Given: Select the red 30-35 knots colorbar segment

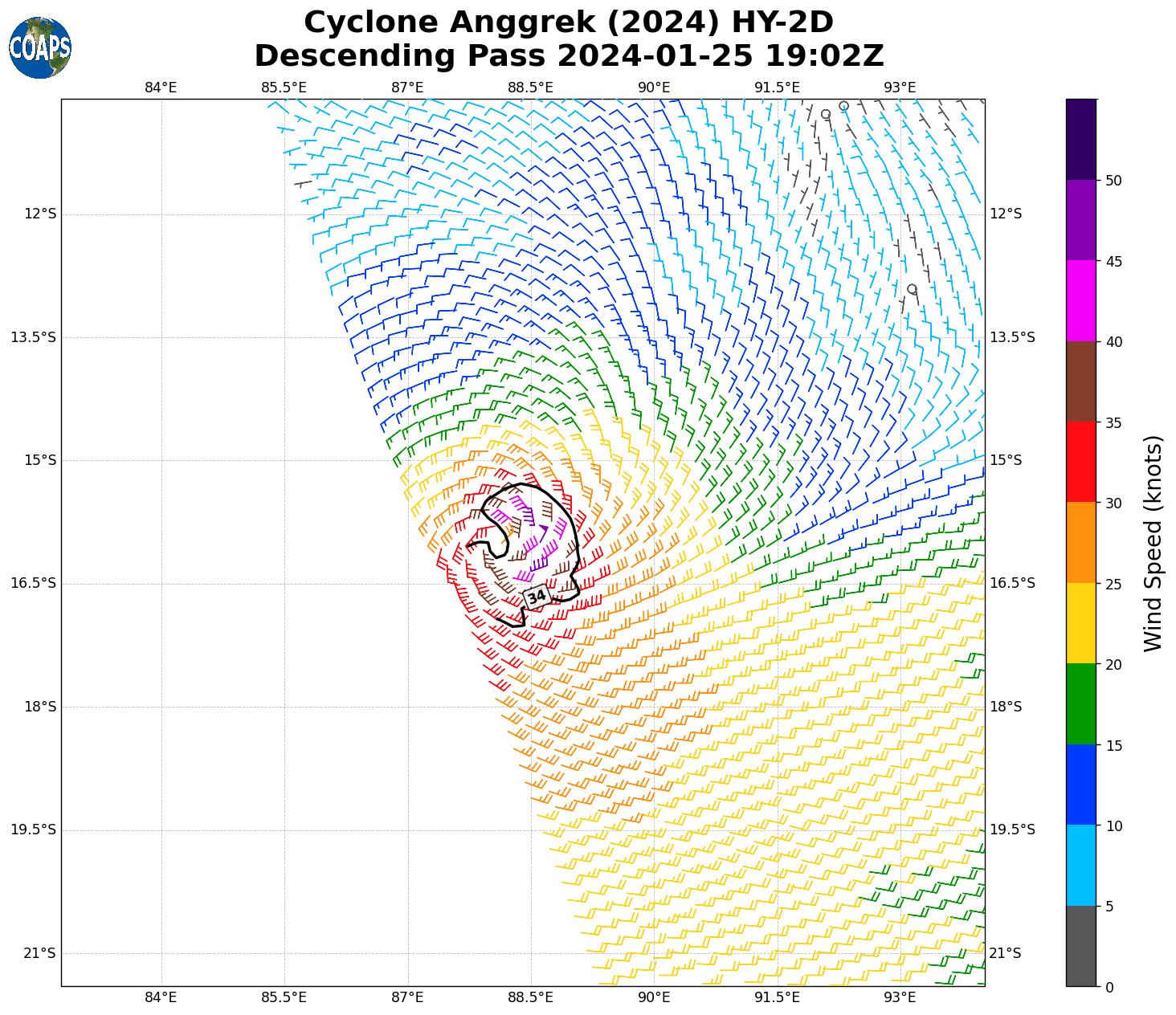Looking at the screenshot, I should click(x=1080, y=463).
